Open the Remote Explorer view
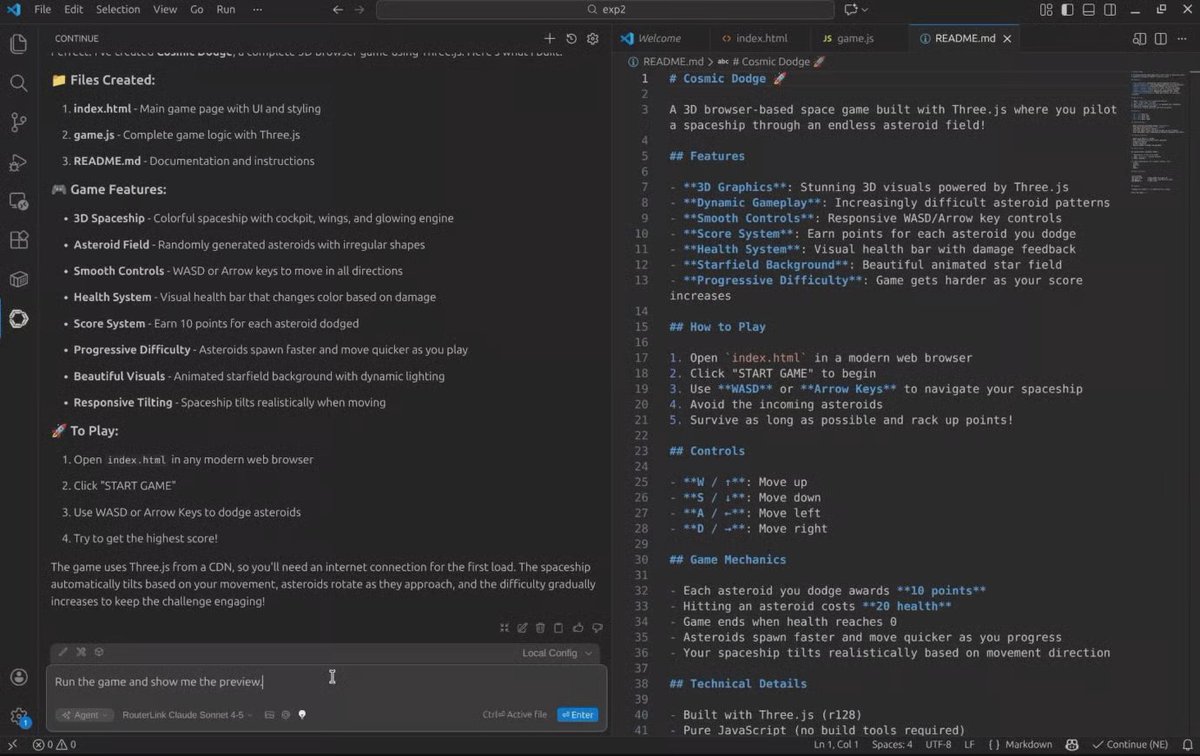 (18, 201)
